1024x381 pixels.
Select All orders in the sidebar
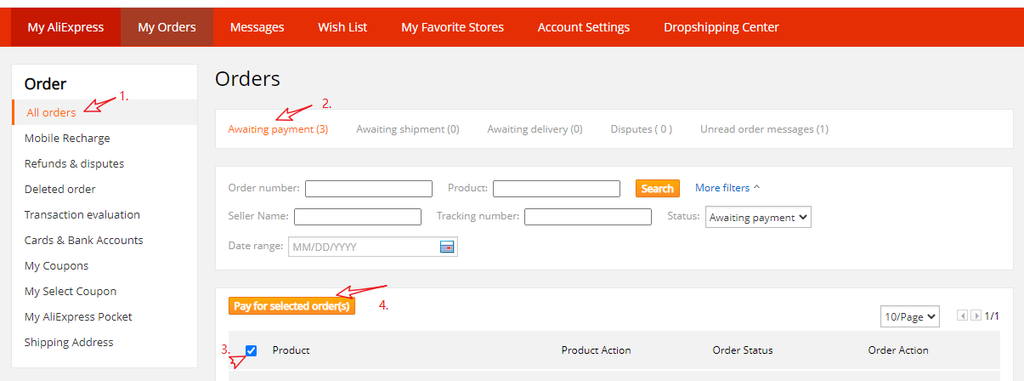click(x=51, y=112)
